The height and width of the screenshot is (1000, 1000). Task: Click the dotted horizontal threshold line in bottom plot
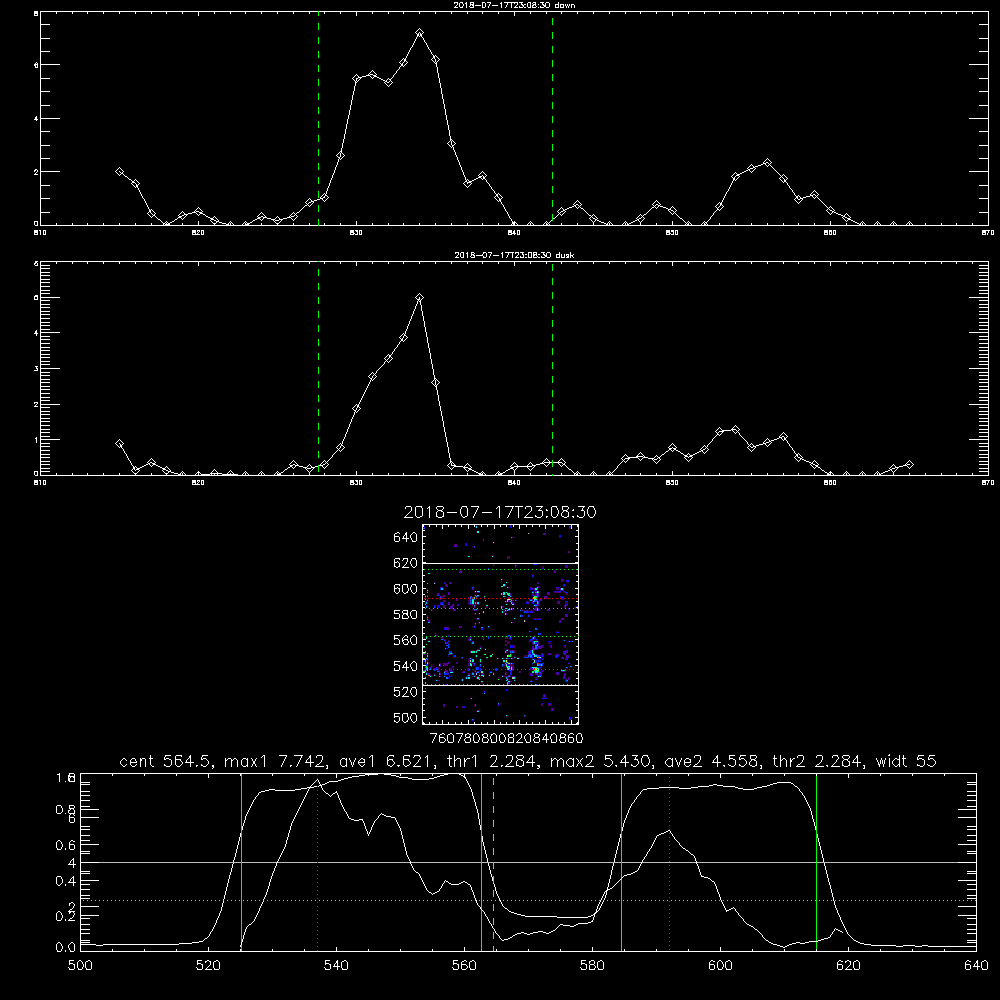(x=528, y=901)
